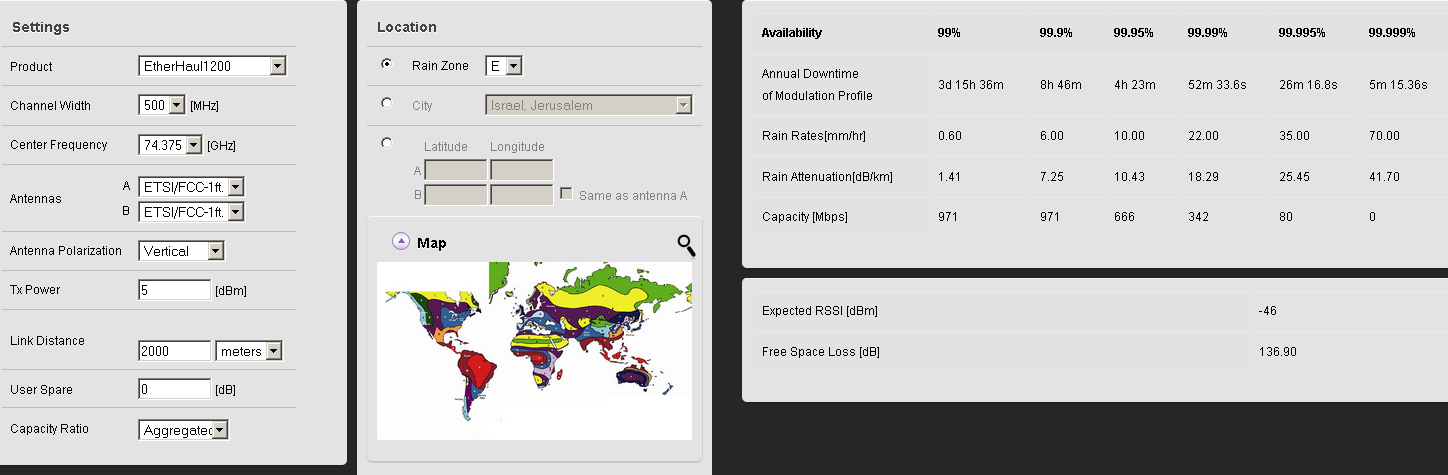Screen dimensions: 1448x475
Task: Click antenna B Longitude field
Action: pyautogui.click(x=522, y=194)
